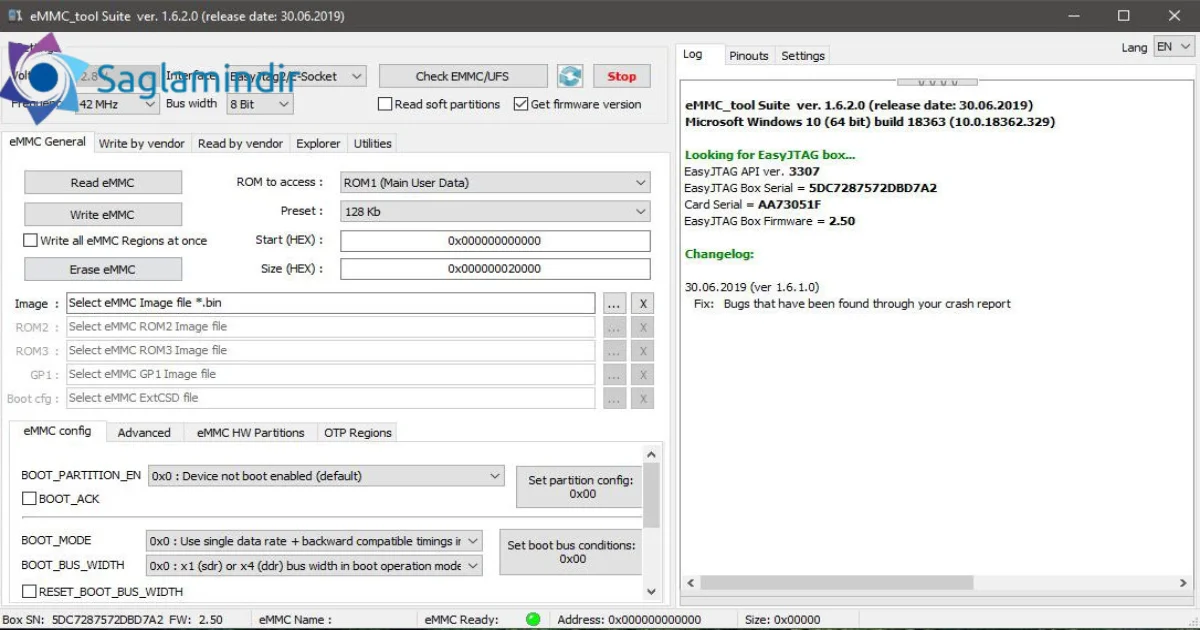Viewport: 1200px width, 630px height.
Task: Expand the Preset 128 Kb dropdown
Action: tap(495, 212)
